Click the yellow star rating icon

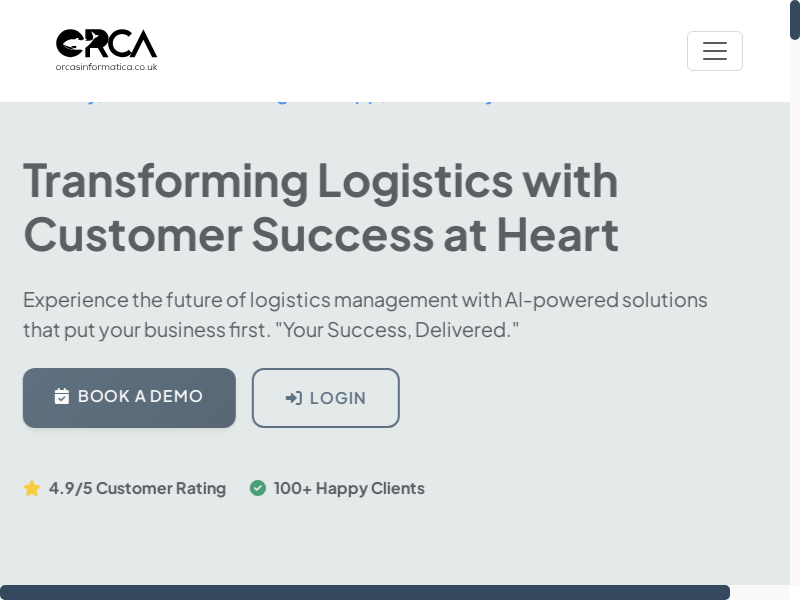[x=32, y=488]
